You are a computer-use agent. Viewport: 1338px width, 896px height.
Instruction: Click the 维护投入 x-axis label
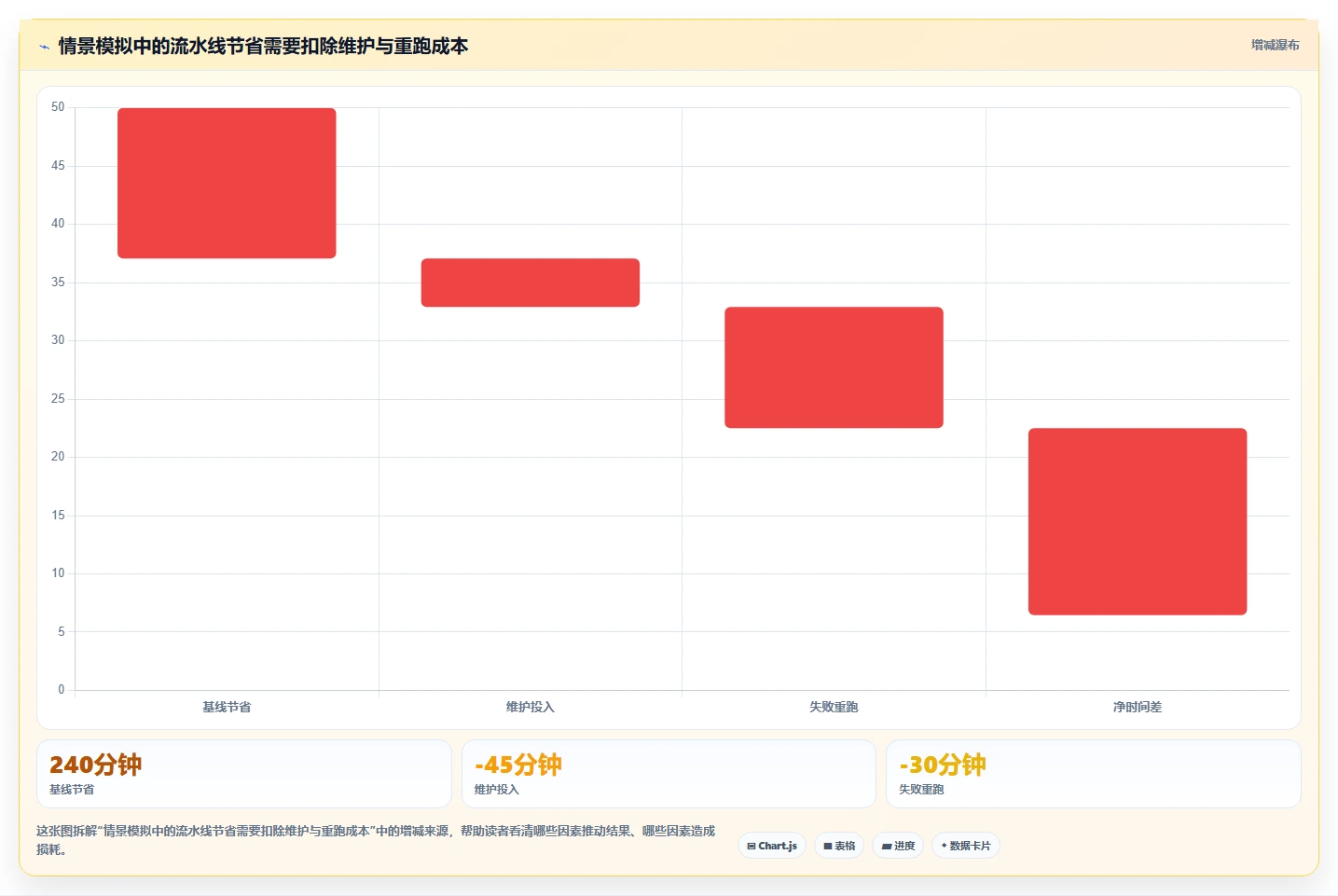(x=531, y=707)
